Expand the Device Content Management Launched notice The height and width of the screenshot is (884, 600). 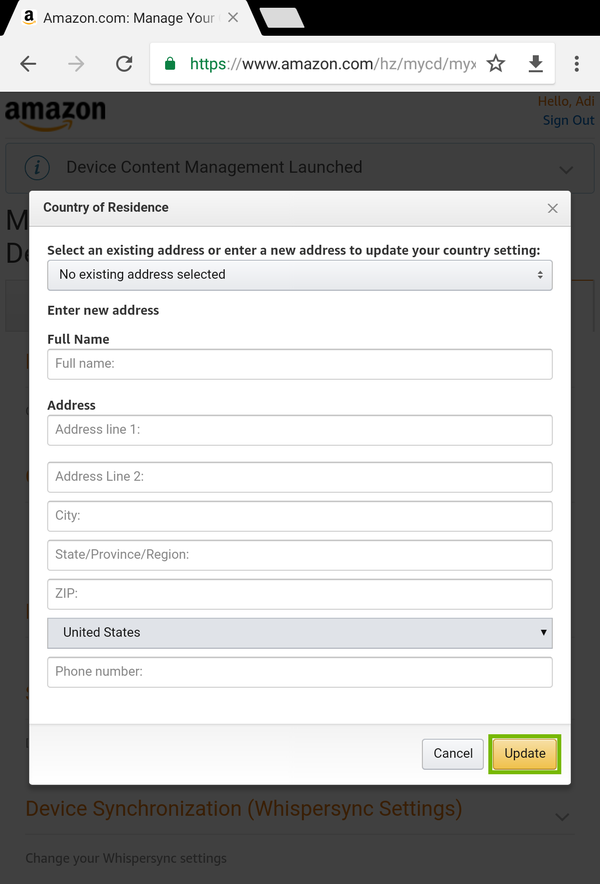coord(566,169)
